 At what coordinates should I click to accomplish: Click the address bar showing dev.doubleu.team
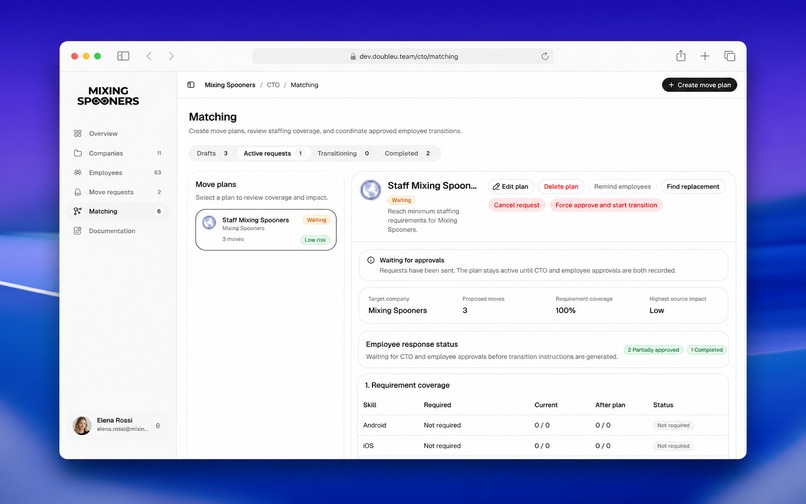coord(402,57)
